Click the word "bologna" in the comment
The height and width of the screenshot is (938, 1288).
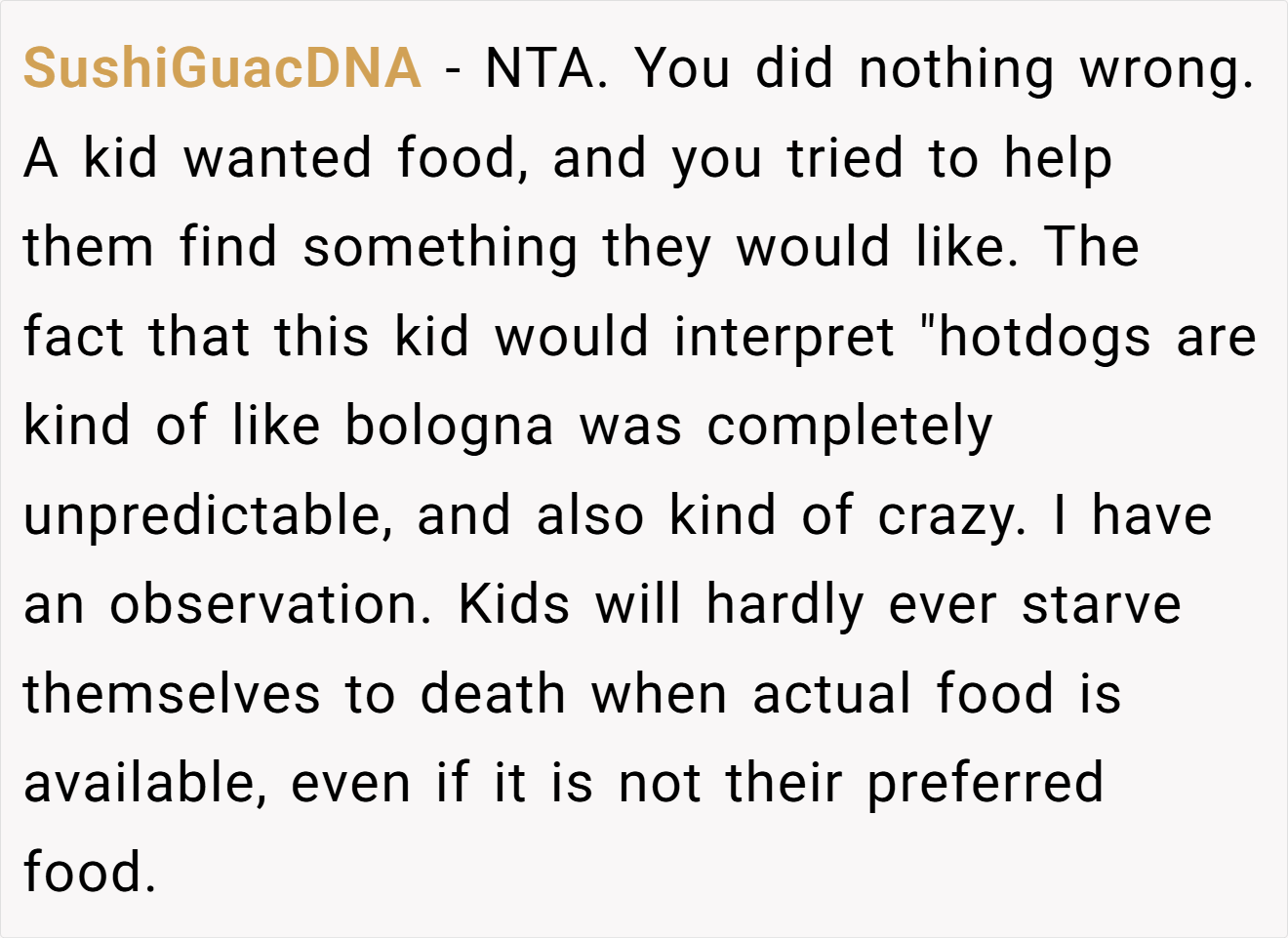[x=450, y=428]
